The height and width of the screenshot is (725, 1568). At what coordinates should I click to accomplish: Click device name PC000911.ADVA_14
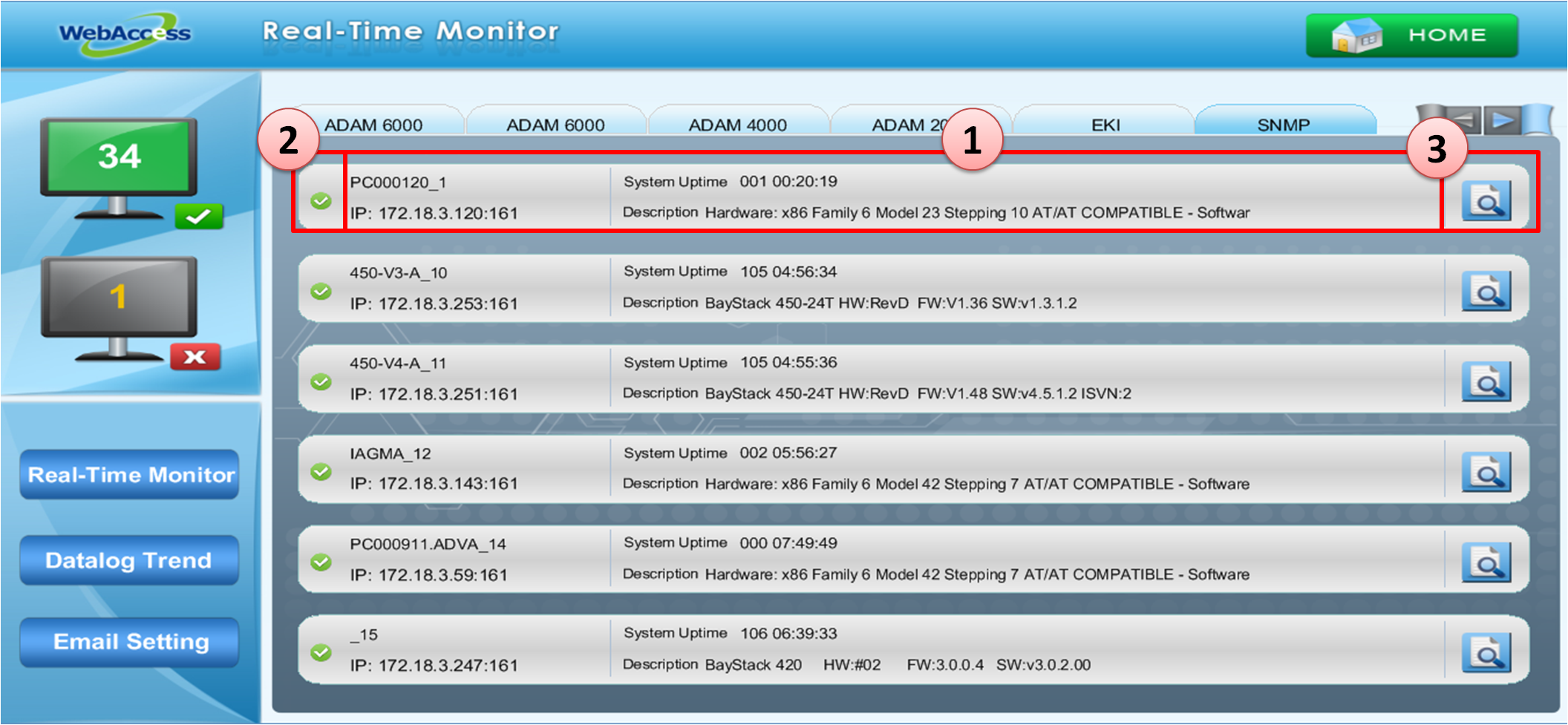pos(428,545)
